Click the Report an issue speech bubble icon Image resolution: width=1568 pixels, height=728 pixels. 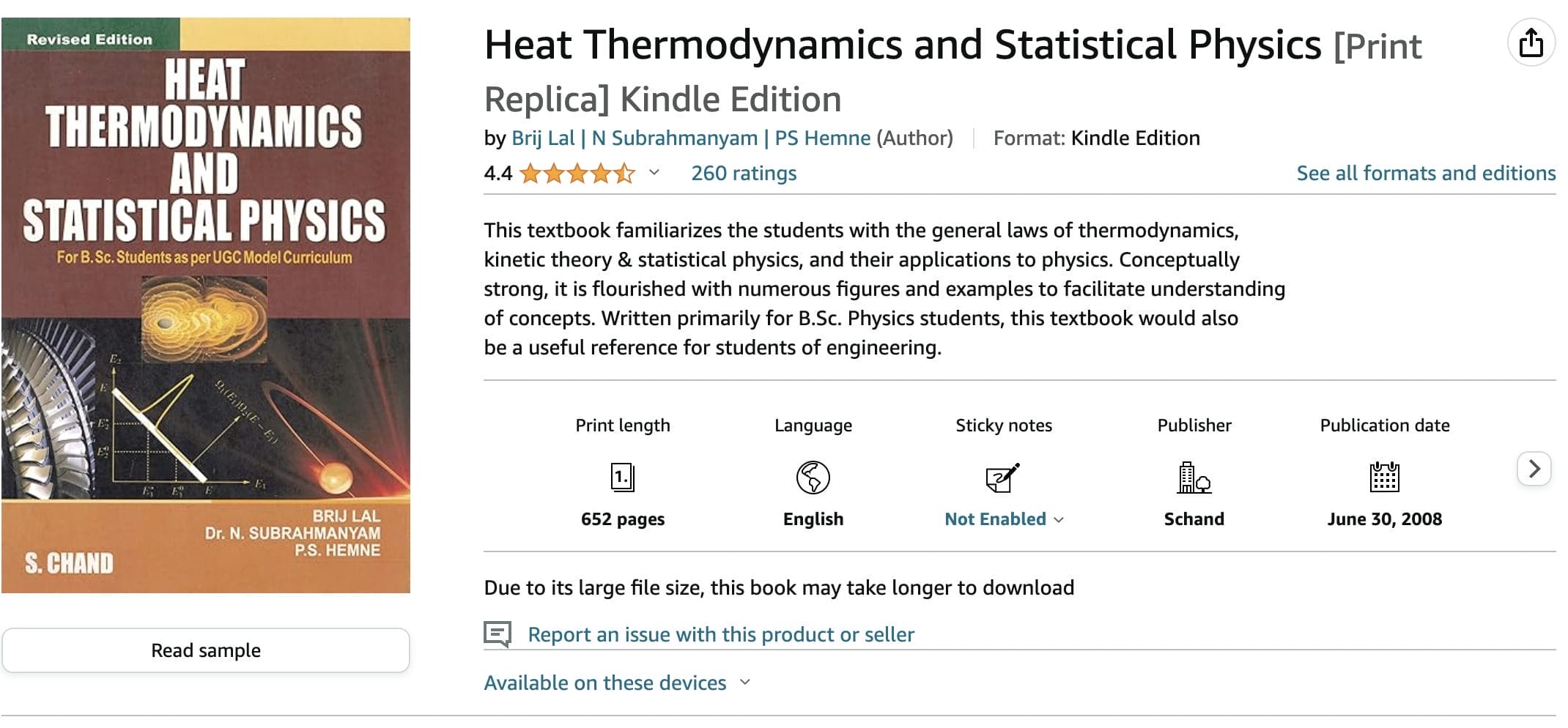tap(499, 633)
